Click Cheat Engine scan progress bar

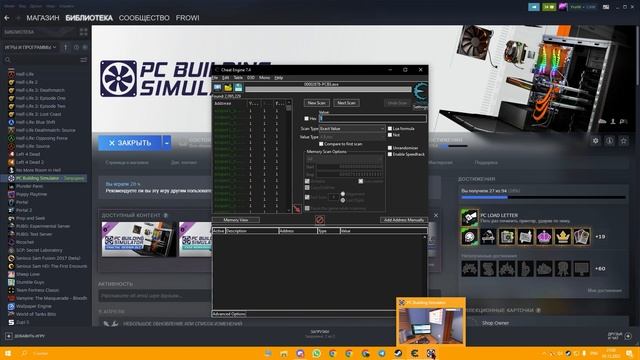point(328,89)
